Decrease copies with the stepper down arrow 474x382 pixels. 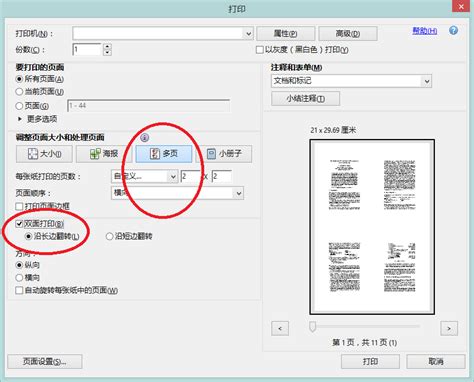click(107, 53)
